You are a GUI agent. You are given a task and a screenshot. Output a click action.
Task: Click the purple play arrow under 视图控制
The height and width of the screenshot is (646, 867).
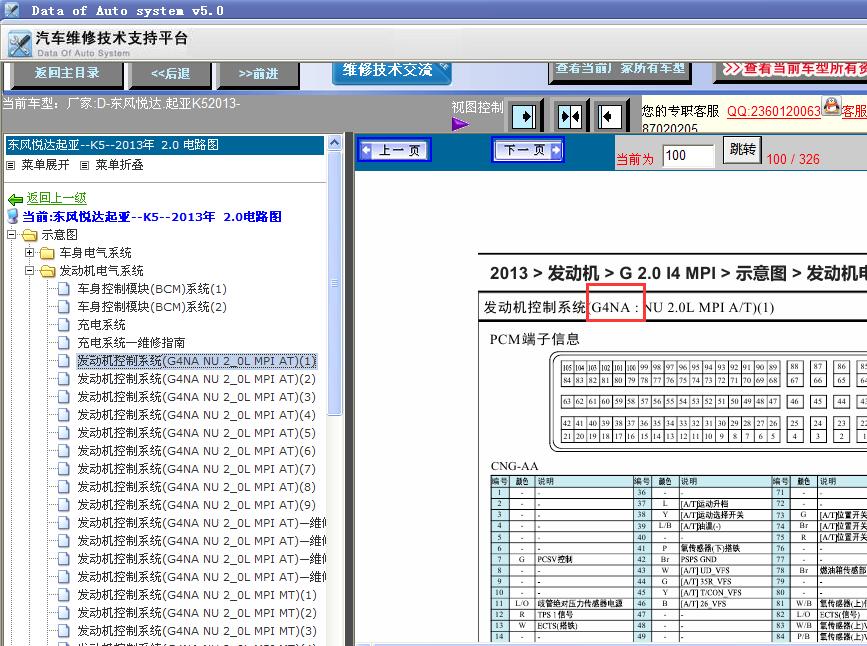tap(460, 124)
